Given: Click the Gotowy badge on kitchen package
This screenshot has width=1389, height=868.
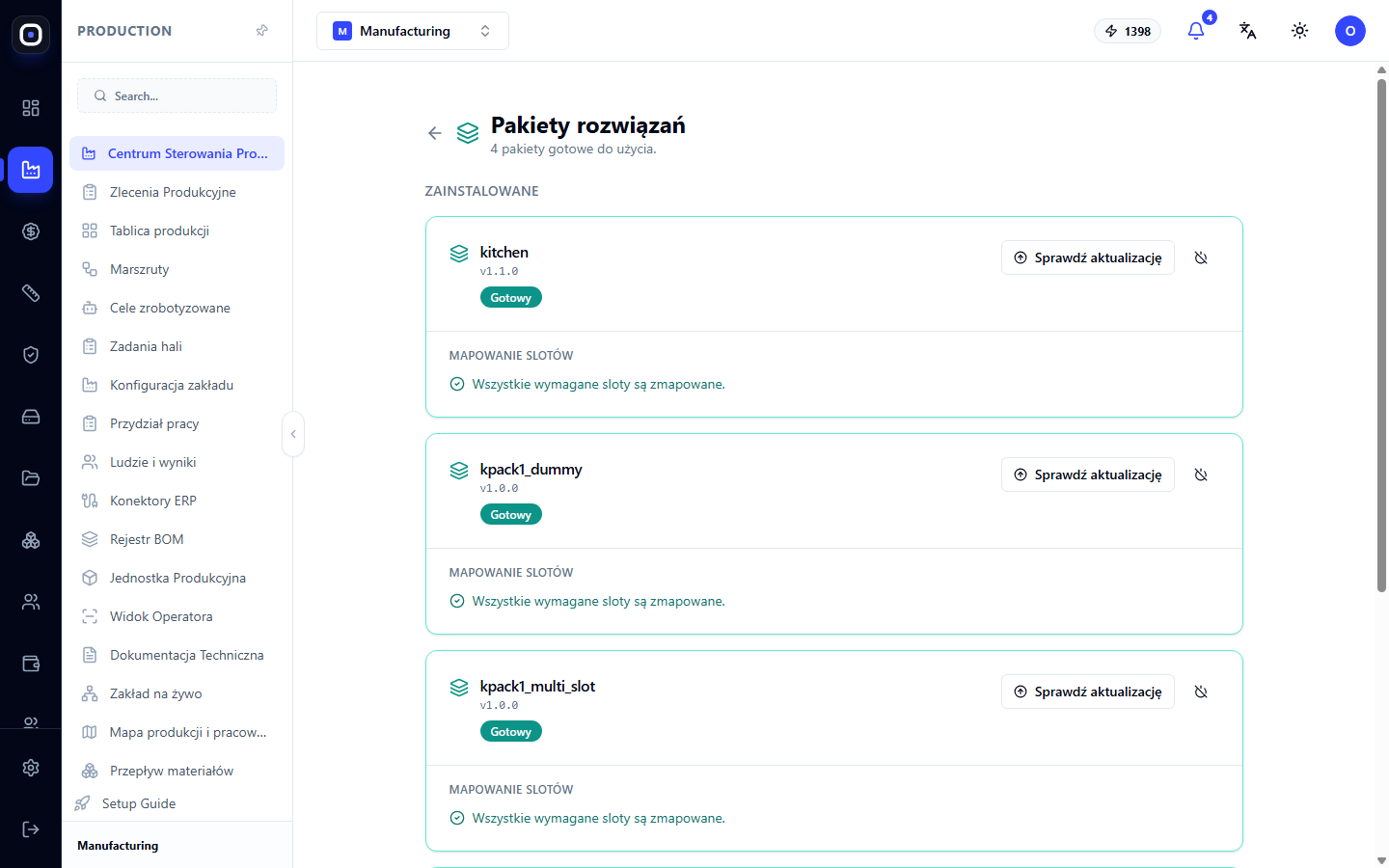Looking at the screenshot, I should click(x=511, y=297).
